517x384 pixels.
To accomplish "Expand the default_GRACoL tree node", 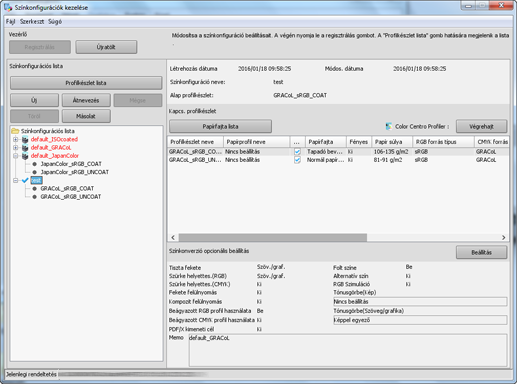I will (x=16, y=147).
